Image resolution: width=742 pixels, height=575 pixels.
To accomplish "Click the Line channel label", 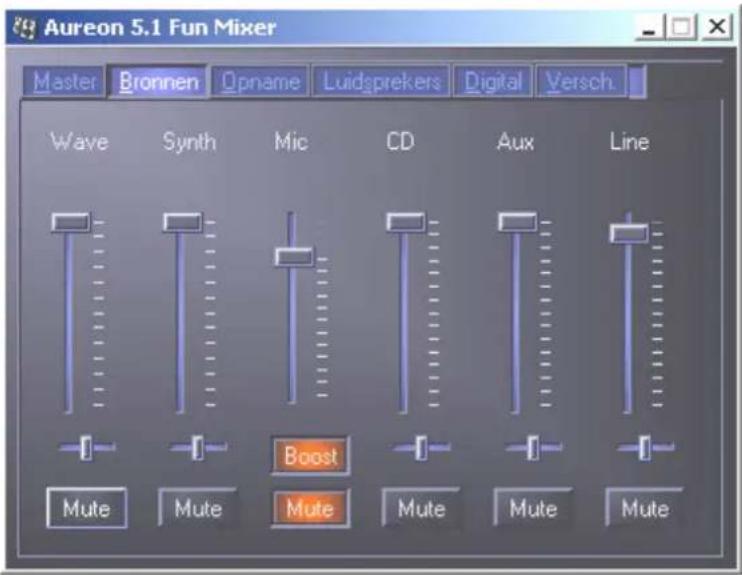I will click(x=629, y=142).
